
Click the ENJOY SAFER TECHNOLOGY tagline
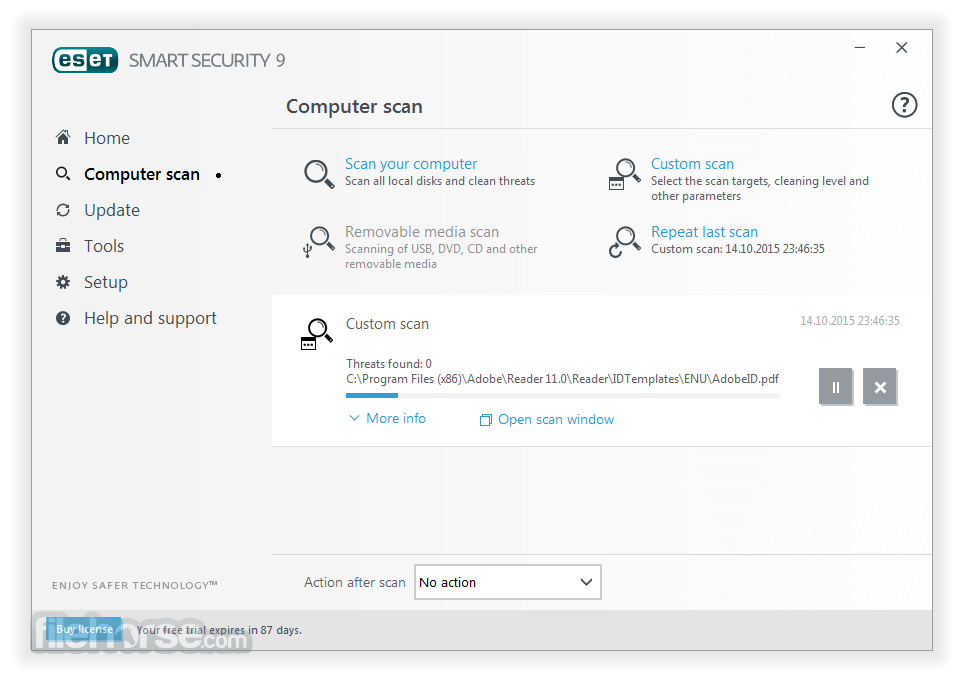pos(134,585)
